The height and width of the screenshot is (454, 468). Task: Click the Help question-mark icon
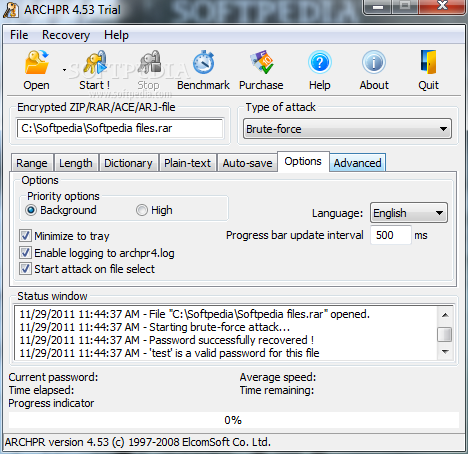pyautogui.click(x=320, y=62)
